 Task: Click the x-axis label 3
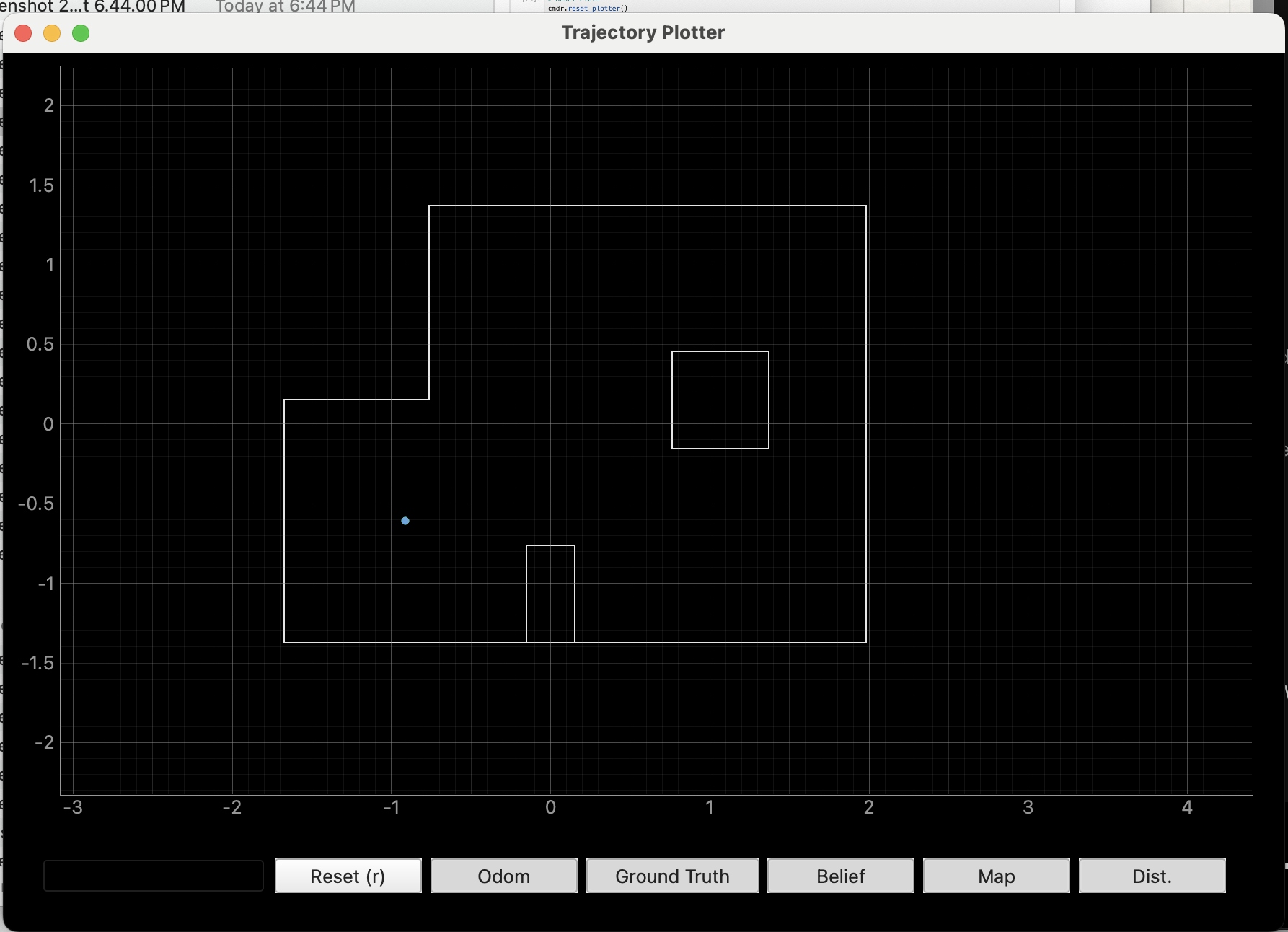click(x=1028, y=807)
